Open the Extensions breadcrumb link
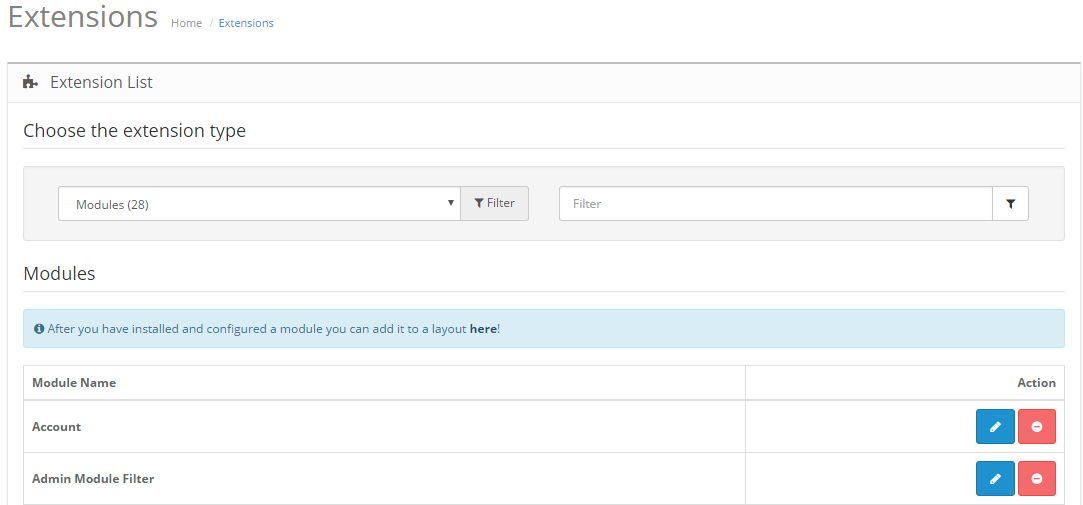 click(246, 23)
